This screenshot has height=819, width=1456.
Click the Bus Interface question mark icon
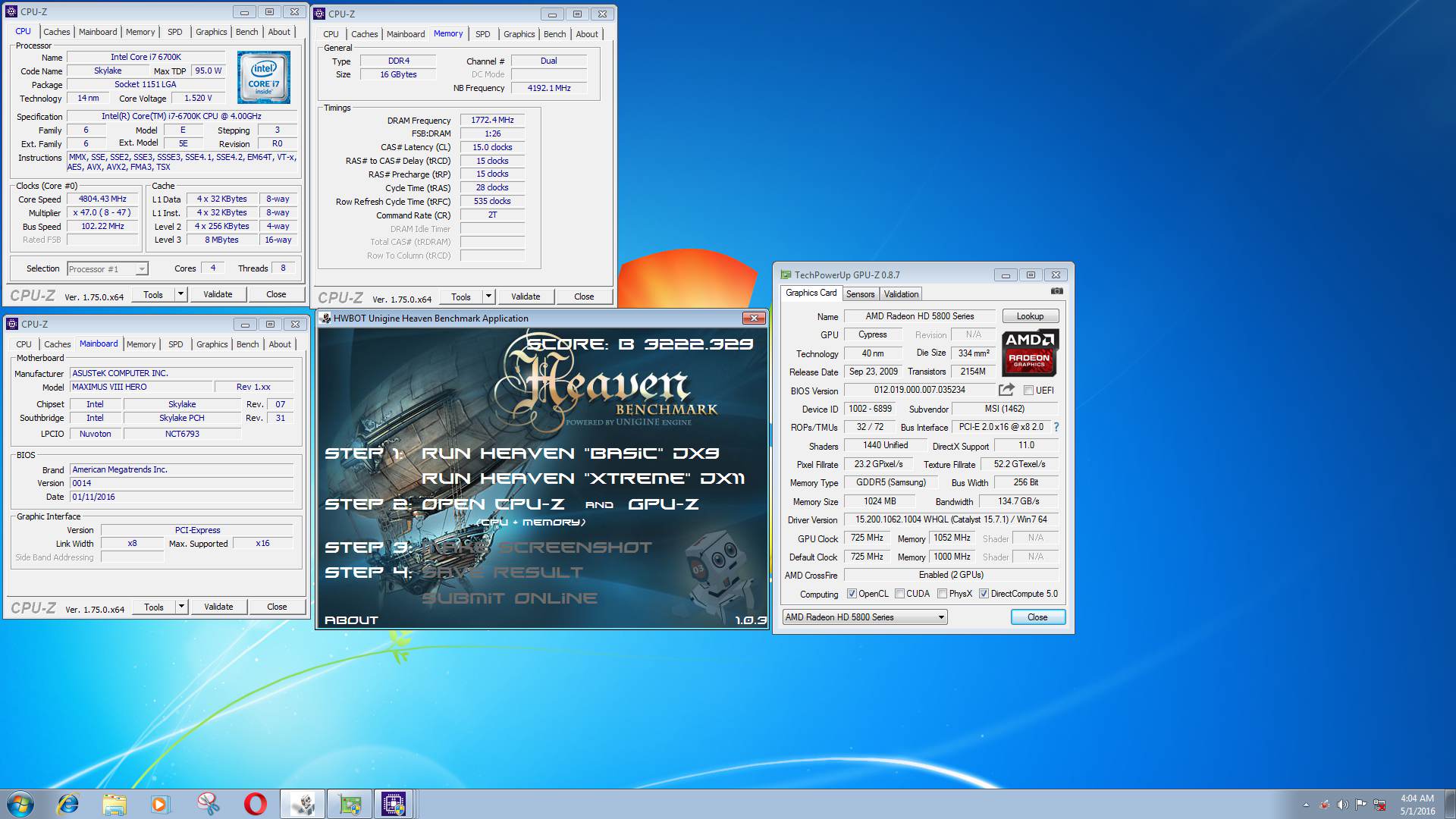tap(1056, 427)
